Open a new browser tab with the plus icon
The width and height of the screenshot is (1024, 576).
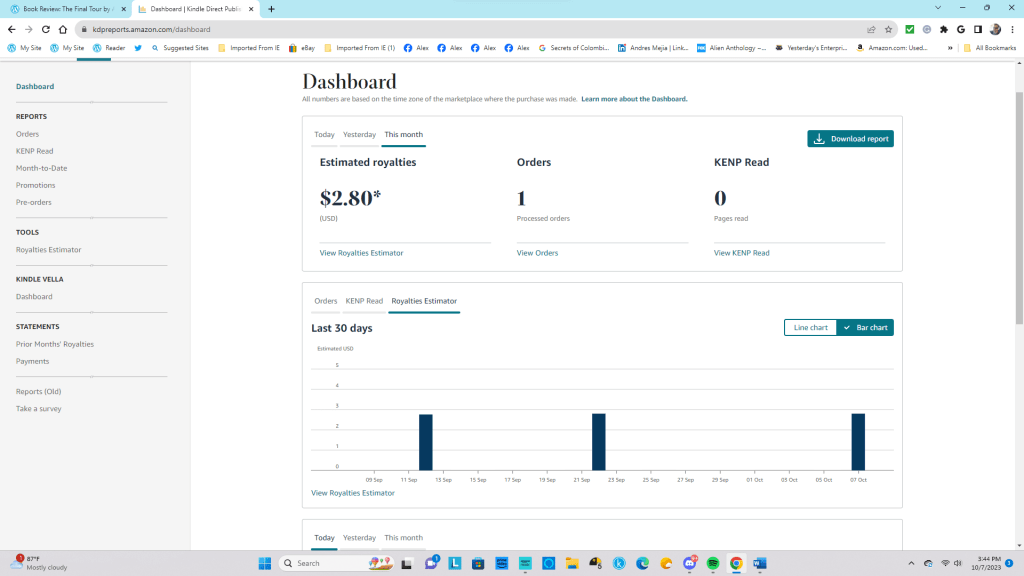point(271,9)
